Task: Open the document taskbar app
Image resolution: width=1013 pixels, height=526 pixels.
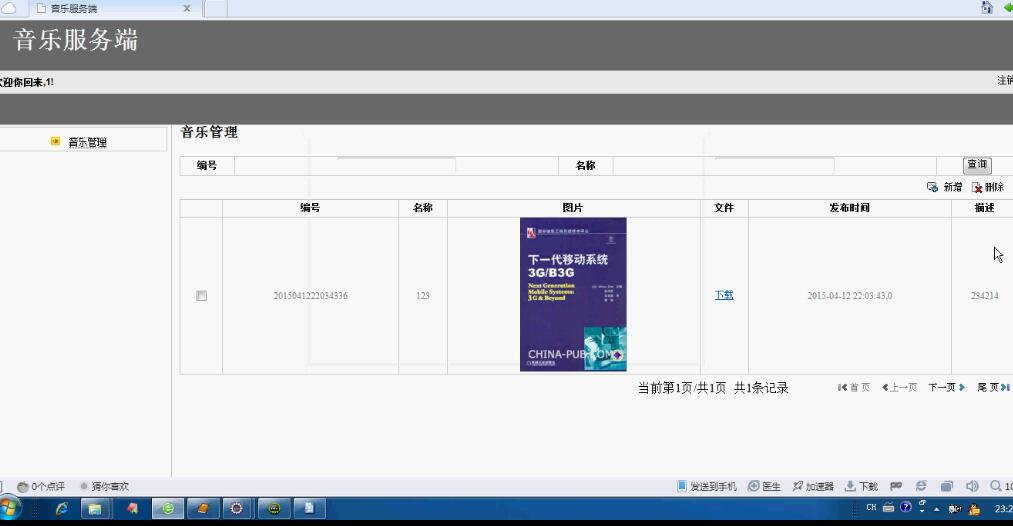Action: click(309, 509)
